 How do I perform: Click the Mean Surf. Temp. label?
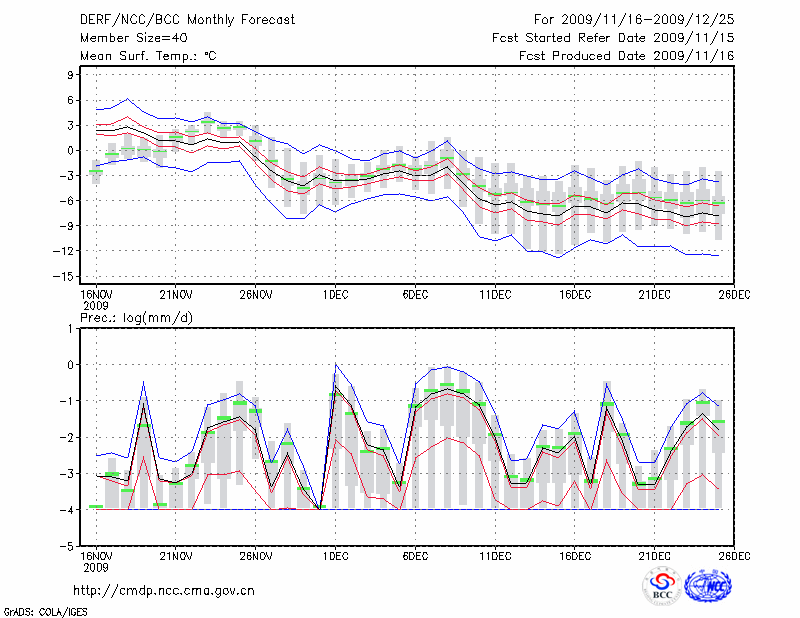coord(148,56)
